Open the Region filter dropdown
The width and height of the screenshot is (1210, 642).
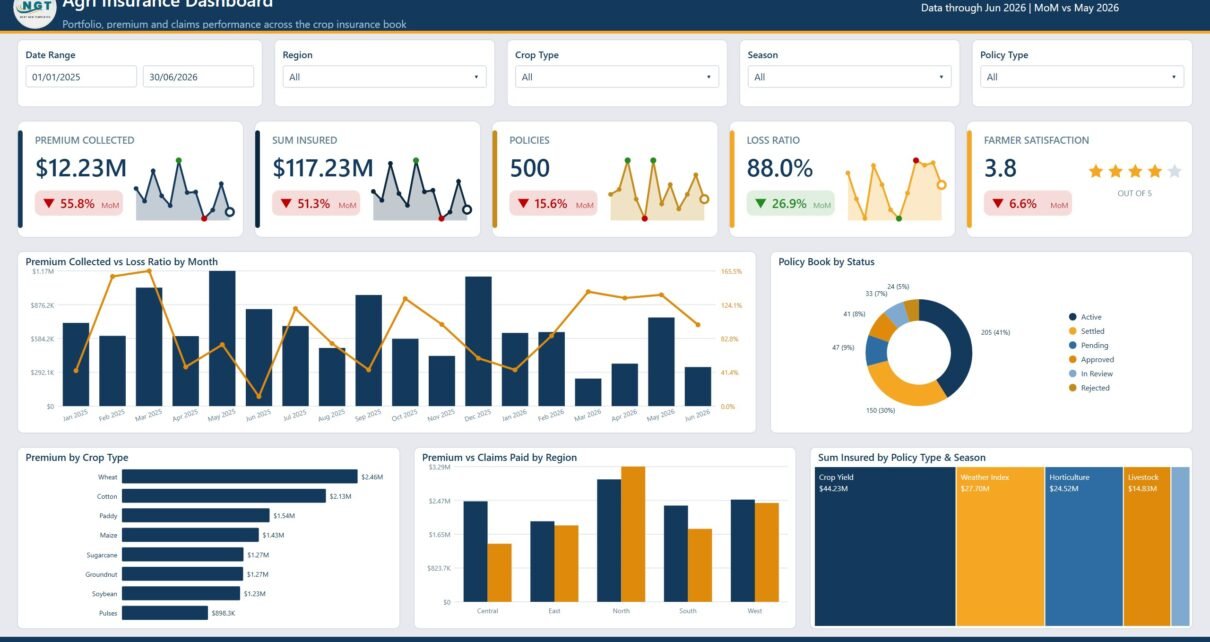click(x=384, y=77)
